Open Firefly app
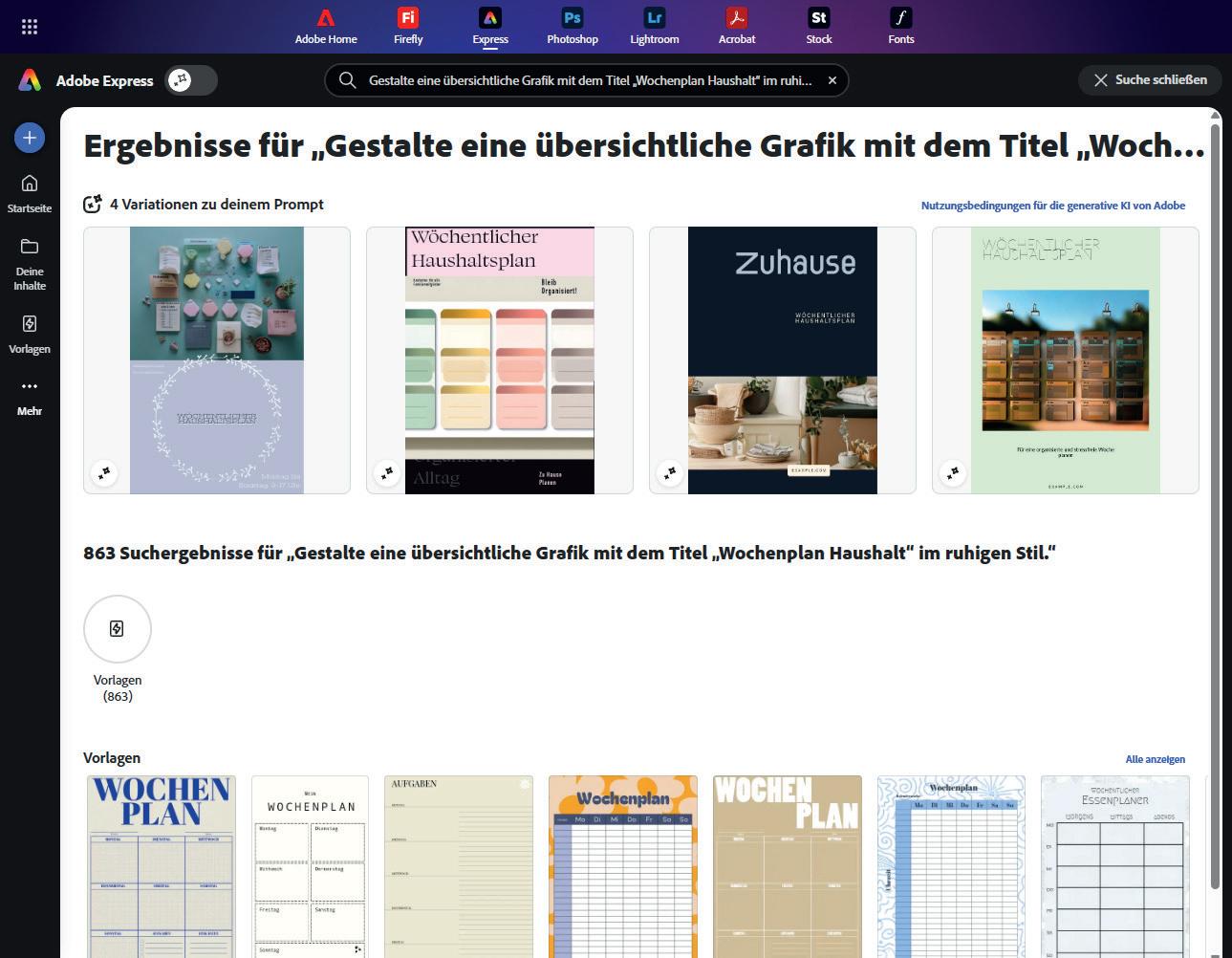This screenshot has height=958, width=1232. point(408,27)
